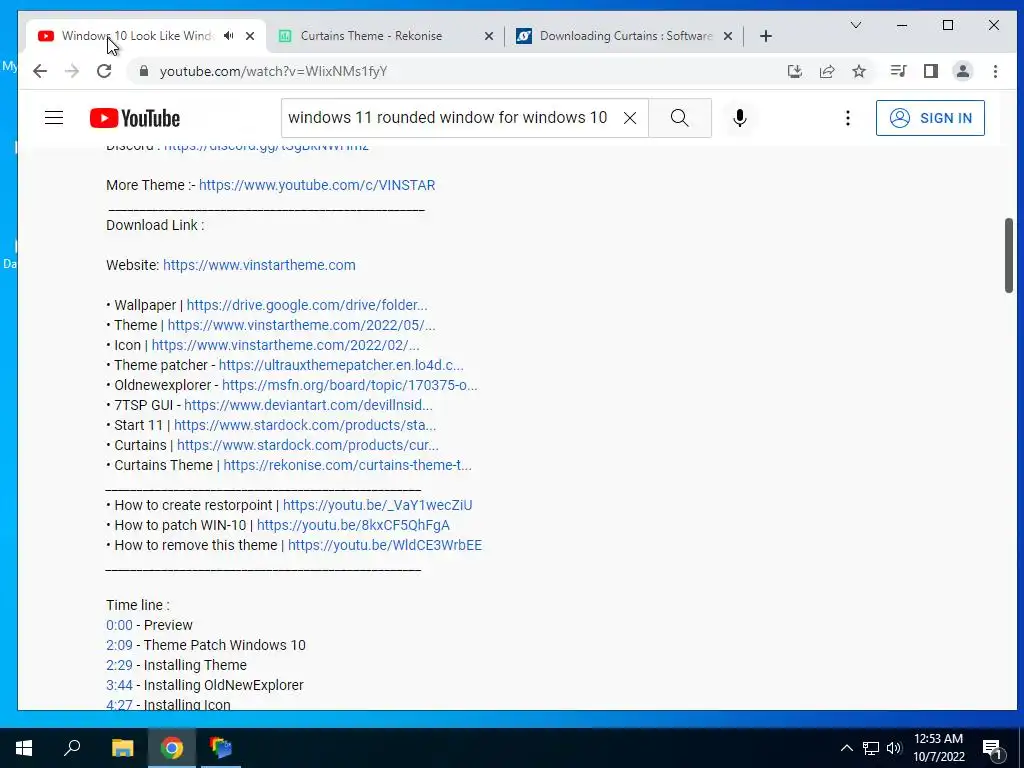Screen dimensions: 1024x768
Task: Close the YouTube tab
Action: point(249,36)
